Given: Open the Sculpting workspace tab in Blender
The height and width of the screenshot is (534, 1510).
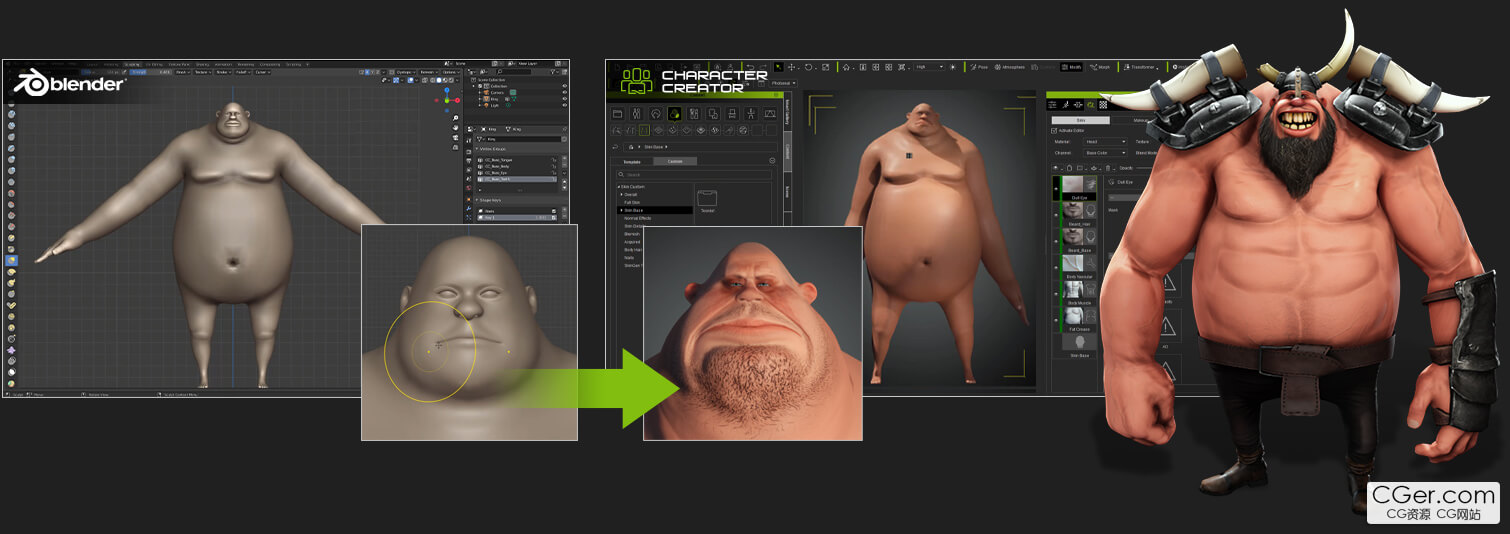Looking at the screenshot, I should coord(132,64).
